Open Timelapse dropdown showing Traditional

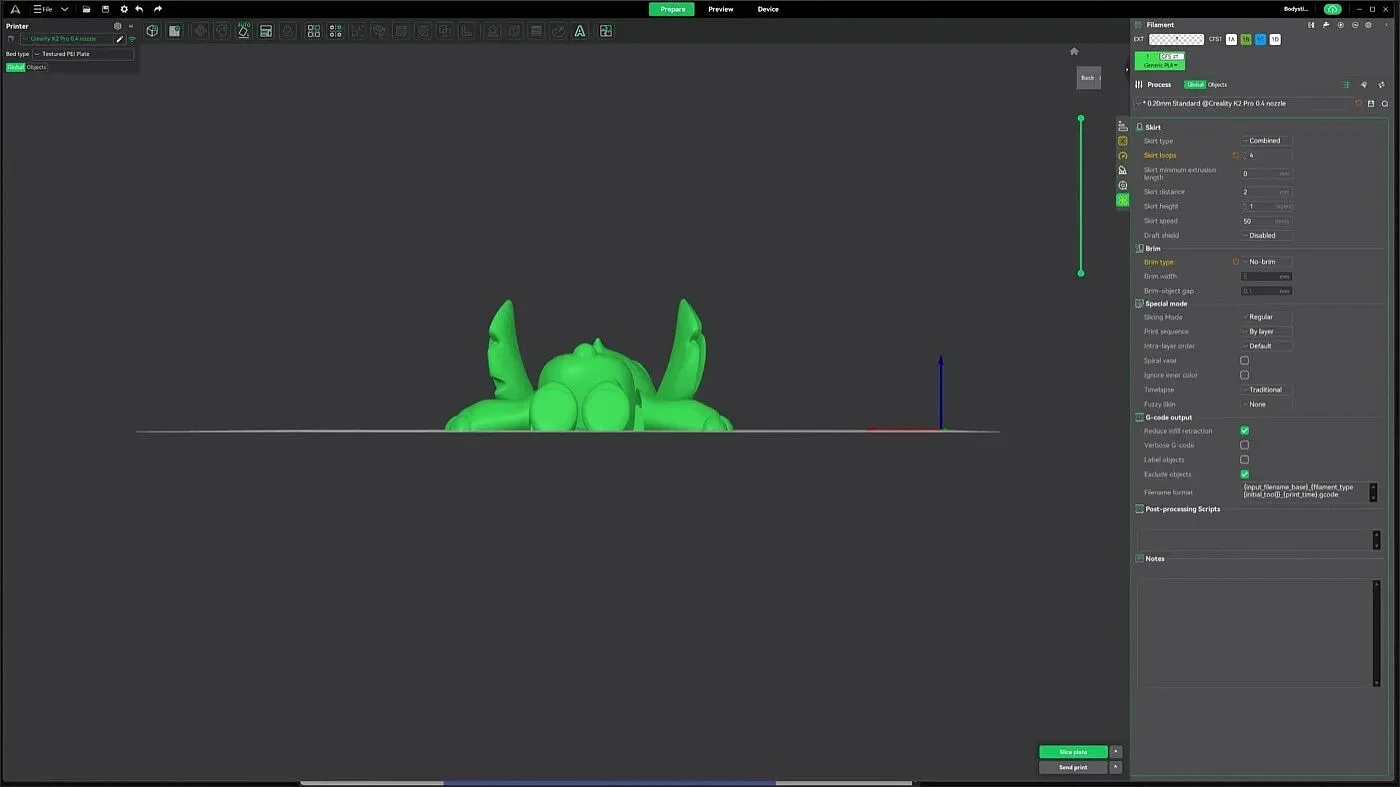(x=1266, y=390)
